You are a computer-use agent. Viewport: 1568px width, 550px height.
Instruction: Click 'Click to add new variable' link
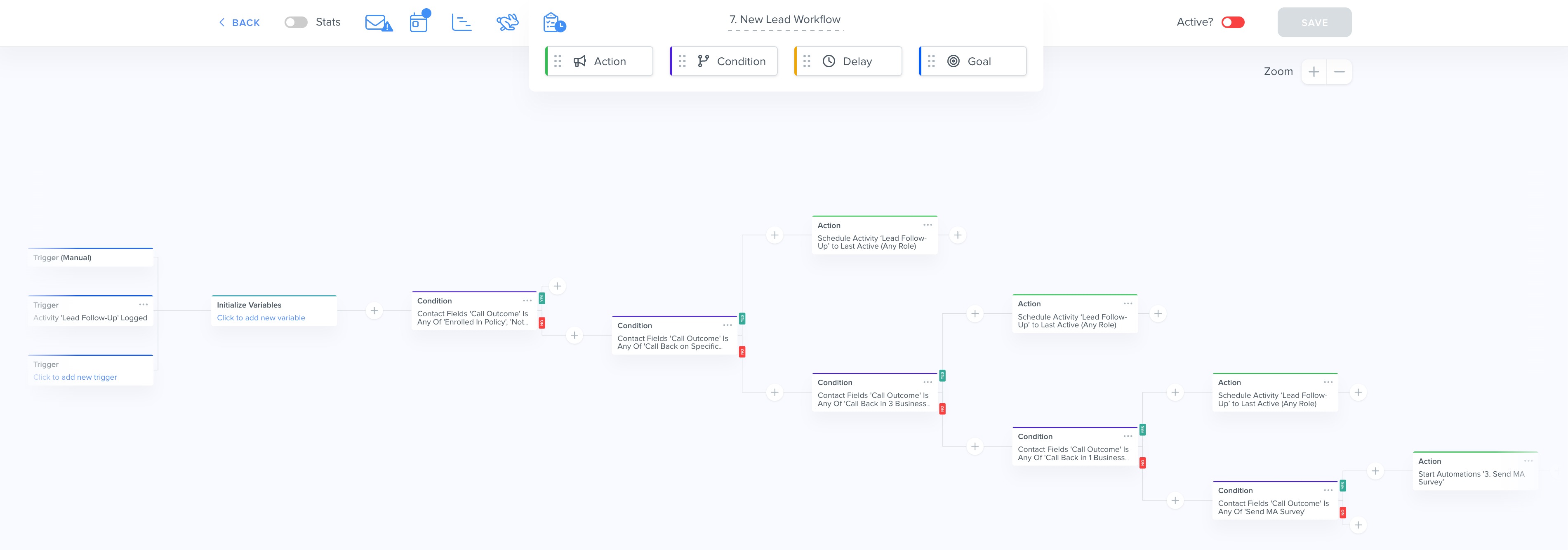261,317
